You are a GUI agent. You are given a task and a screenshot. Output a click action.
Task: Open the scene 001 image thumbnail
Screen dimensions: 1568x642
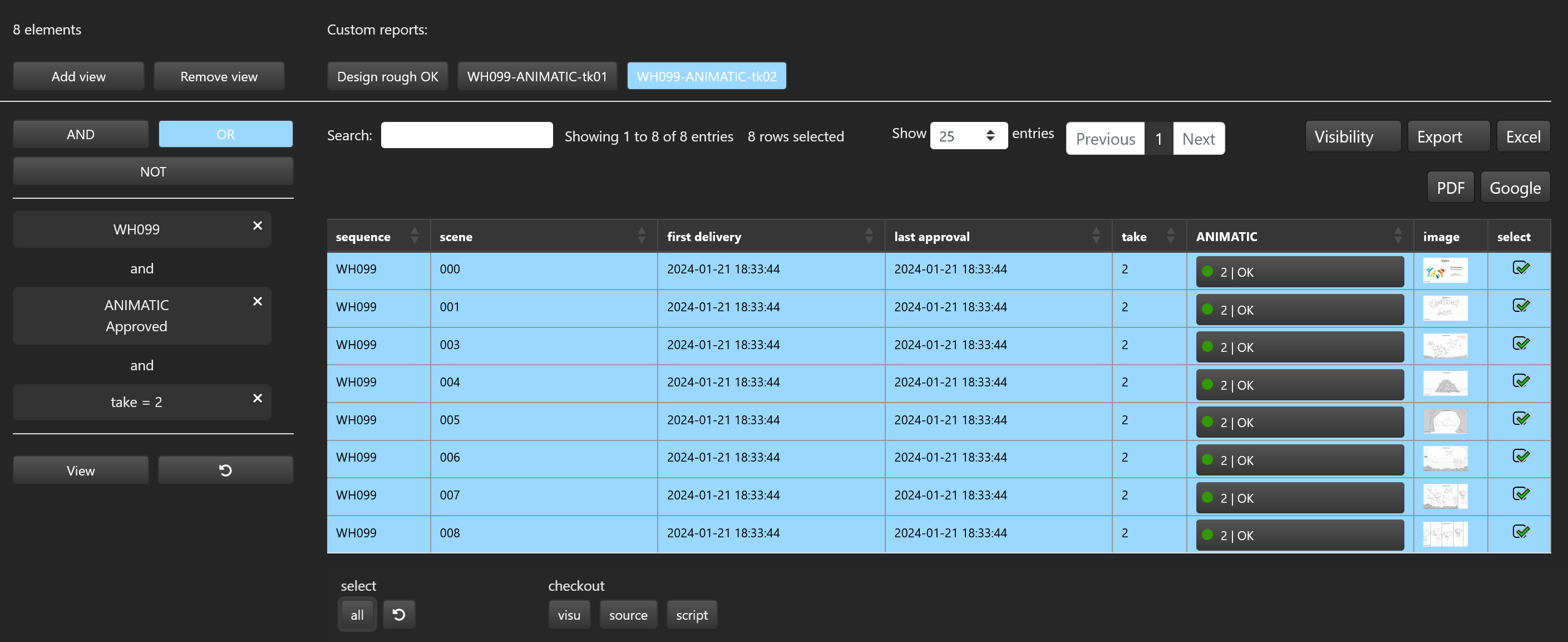[x=1445, y=307]
